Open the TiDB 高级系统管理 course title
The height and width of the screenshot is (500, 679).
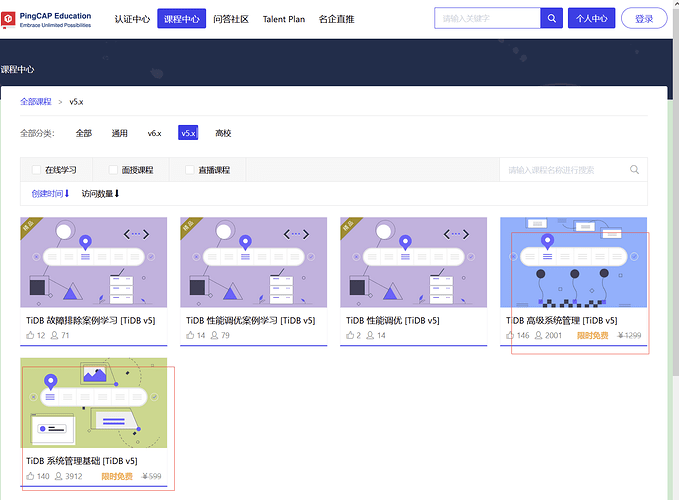click(x=562, y=320)
